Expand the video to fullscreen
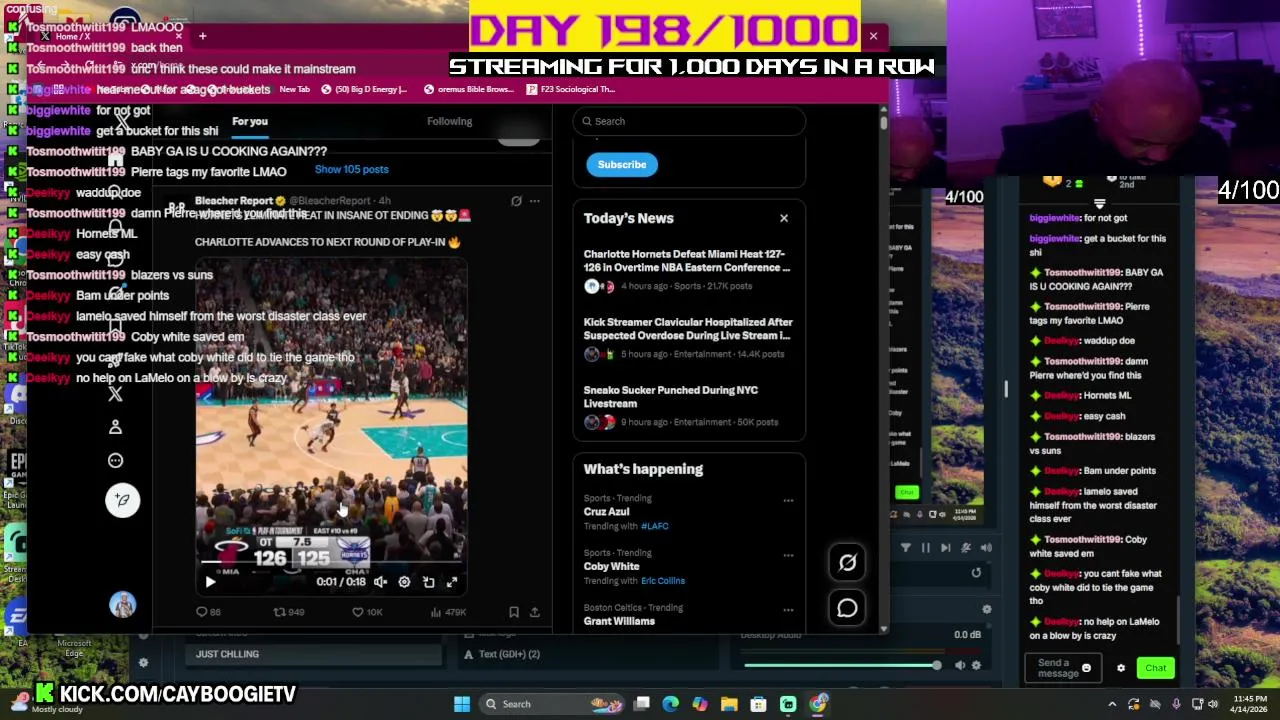This screenshot has height=720, width=1280. click(452, 582)
